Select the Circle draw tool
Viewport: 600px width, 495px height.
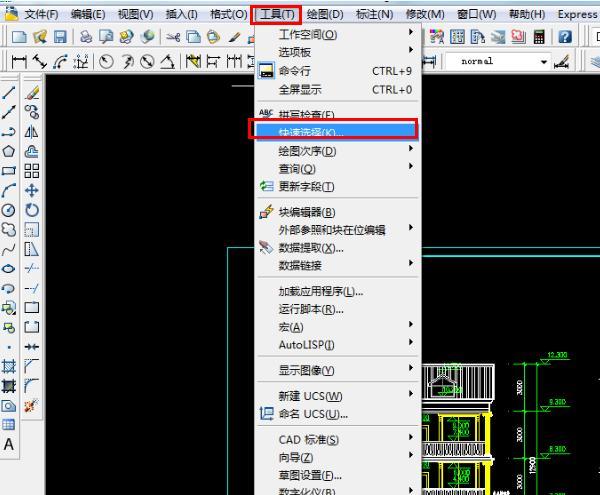coord(9,210)
